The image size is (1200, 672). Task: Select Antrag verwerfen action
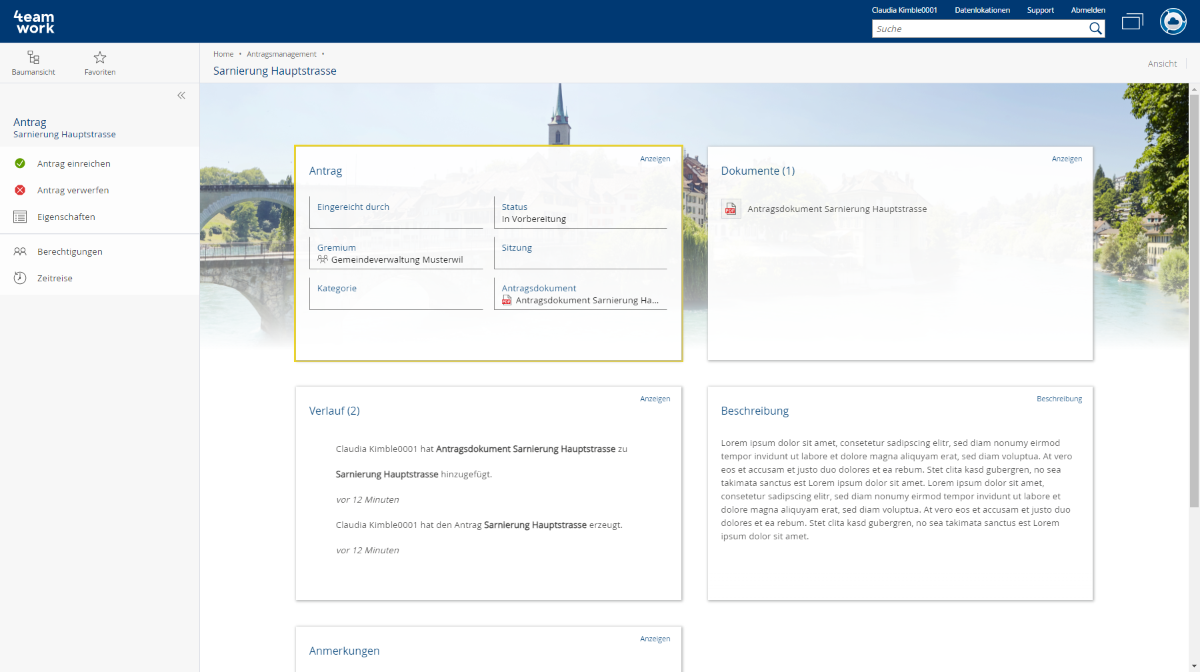[x=73, y=190]
